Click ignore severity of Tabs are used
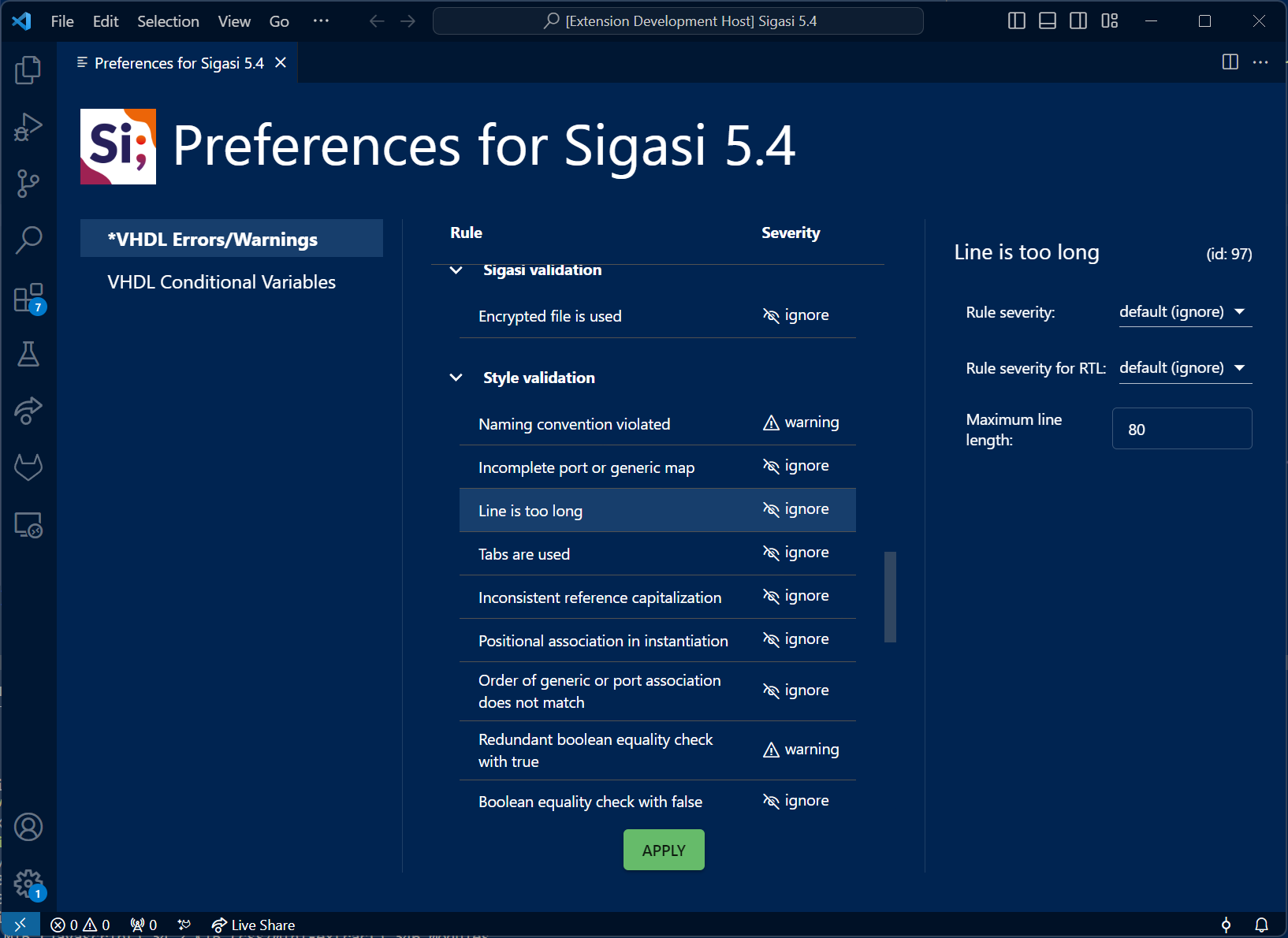Screen dimensions: 1288x938 (x=796, y=553)
